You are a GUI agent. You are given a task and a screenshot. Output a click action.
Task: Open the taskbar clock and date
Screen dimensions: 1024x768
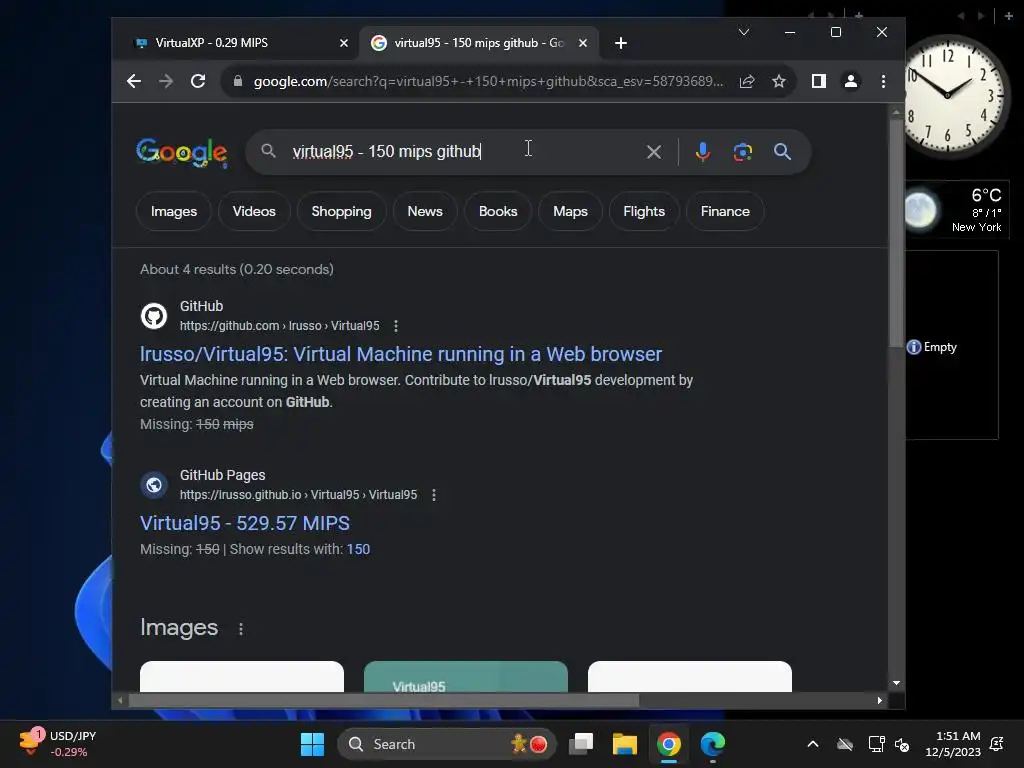[x=953, y=744]
